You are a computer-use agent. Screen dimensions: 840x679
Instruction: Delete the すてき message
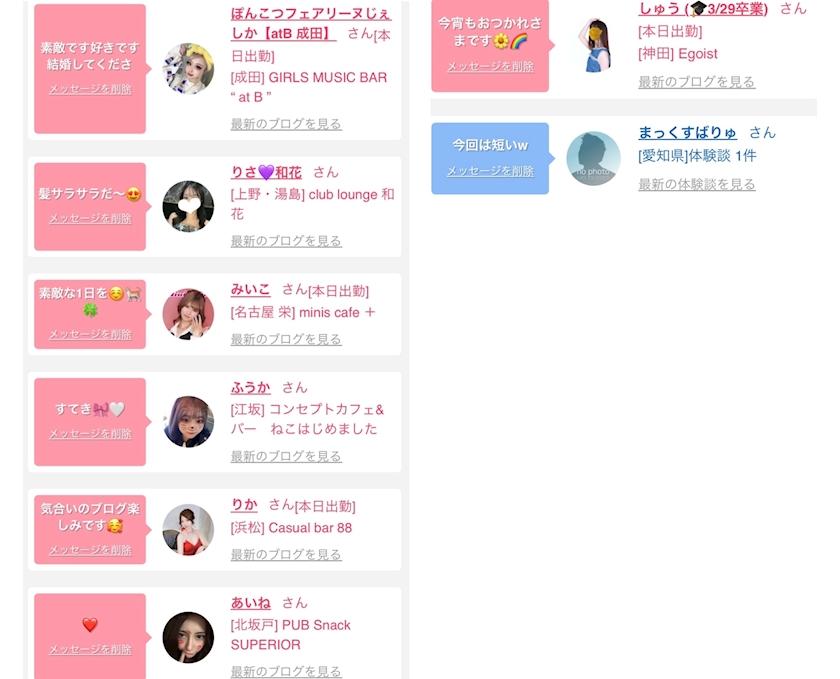pyautogui.click(x=91, y=434)
